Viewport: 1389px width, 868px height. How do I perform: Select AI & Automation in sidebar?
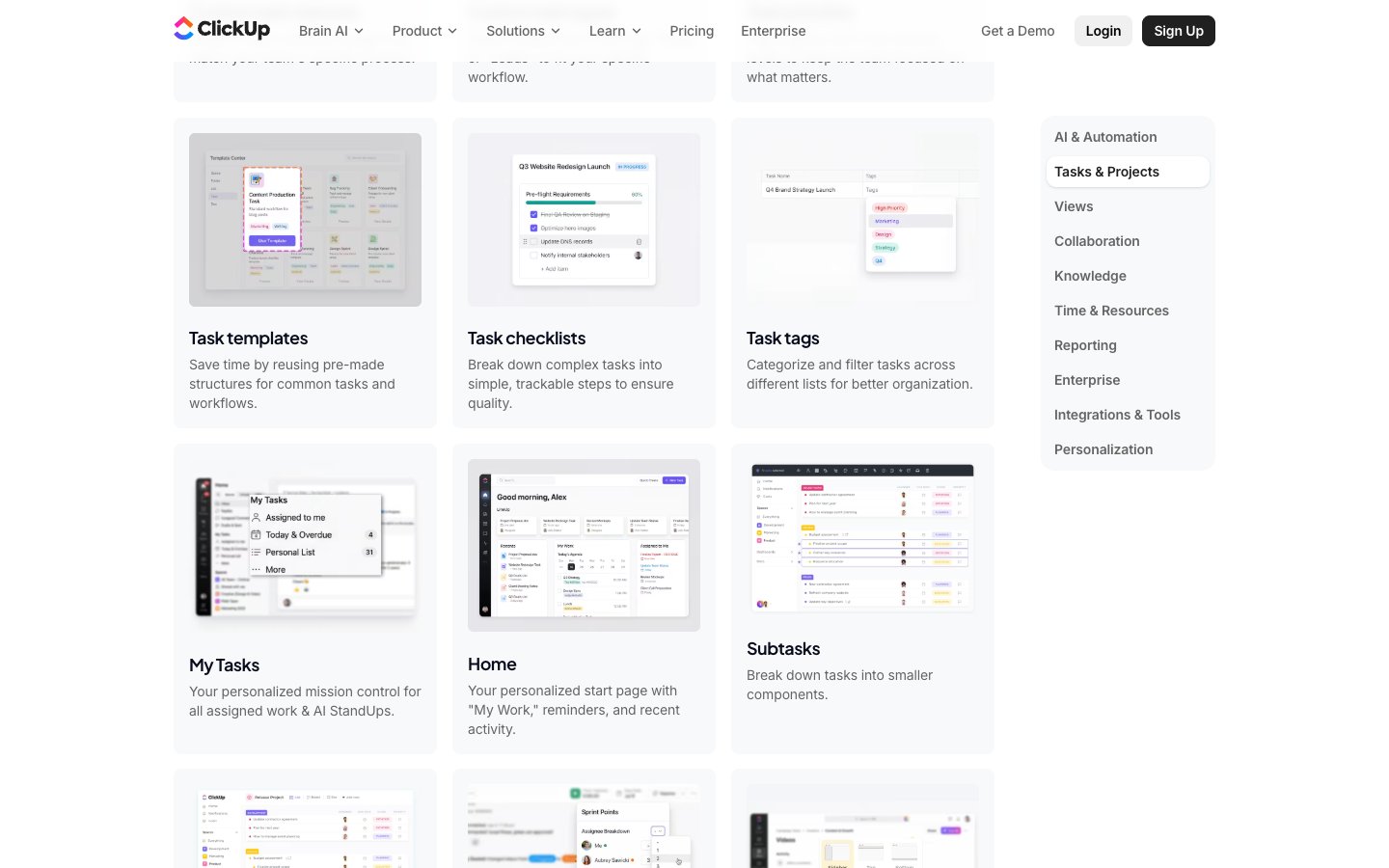coord(1105,137)
